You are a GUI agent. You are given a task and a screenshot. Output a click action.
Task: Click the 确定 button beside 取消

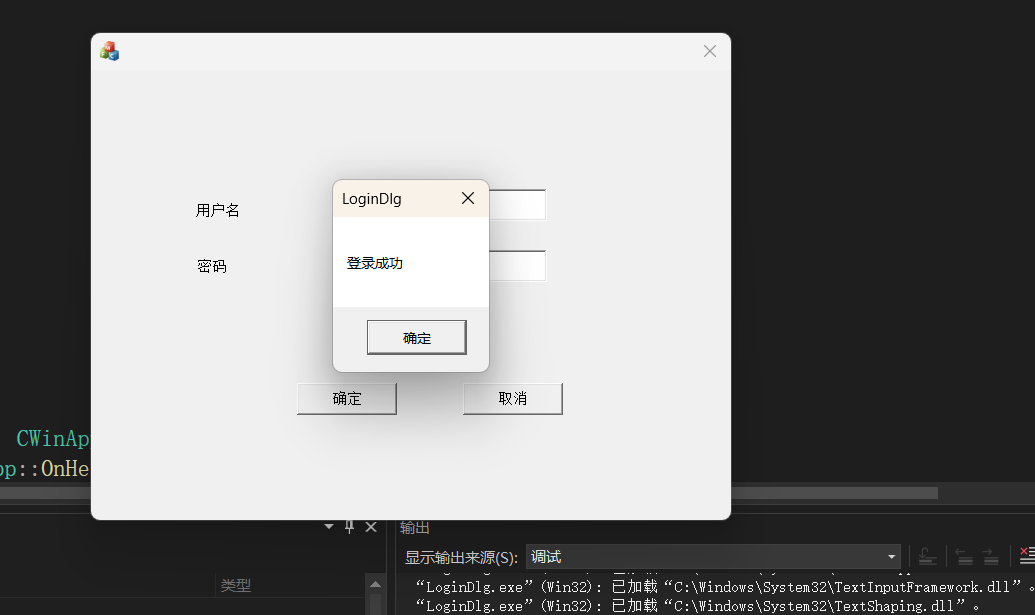347,399
